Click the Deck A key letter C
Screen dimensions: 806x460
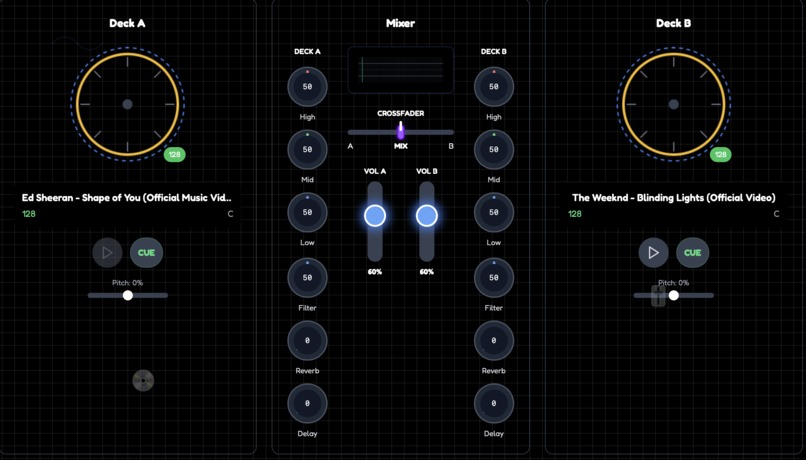click(x=230, y=214)
